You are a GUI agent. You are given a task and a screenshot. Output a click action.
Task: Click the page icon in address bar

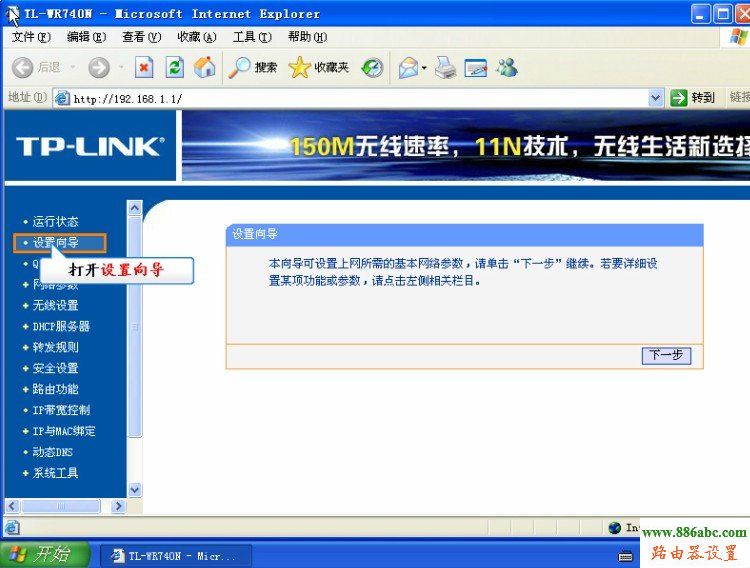tap(62, 99)
